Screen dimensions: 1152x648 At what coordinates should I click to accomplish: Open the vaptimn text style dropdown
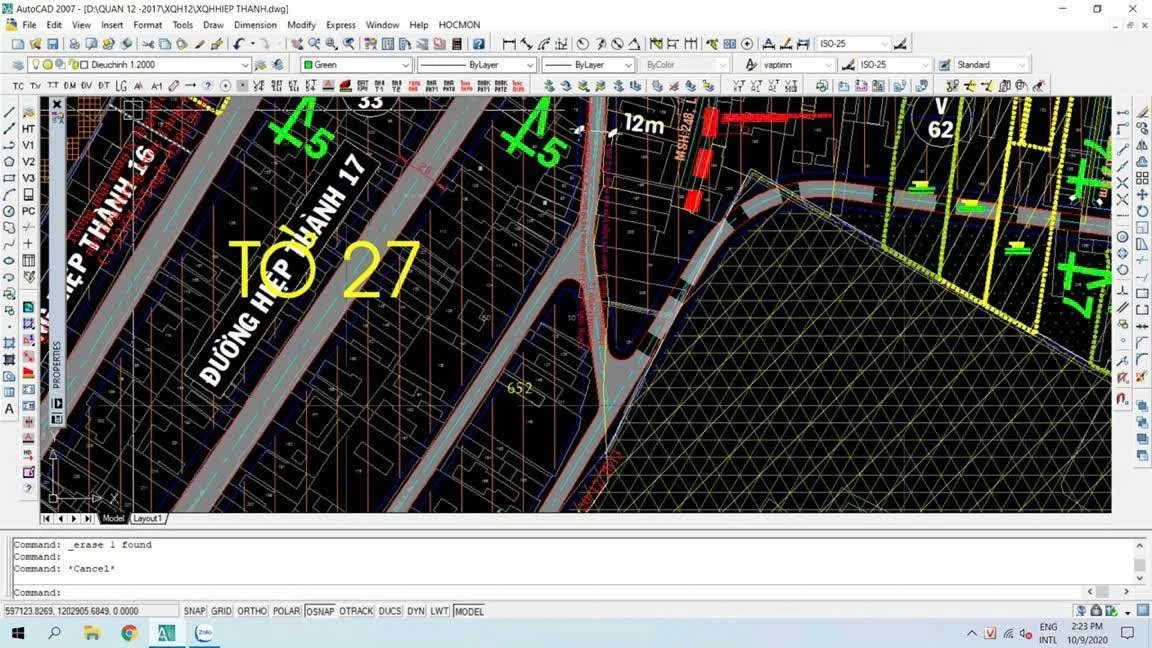(797, 65)
